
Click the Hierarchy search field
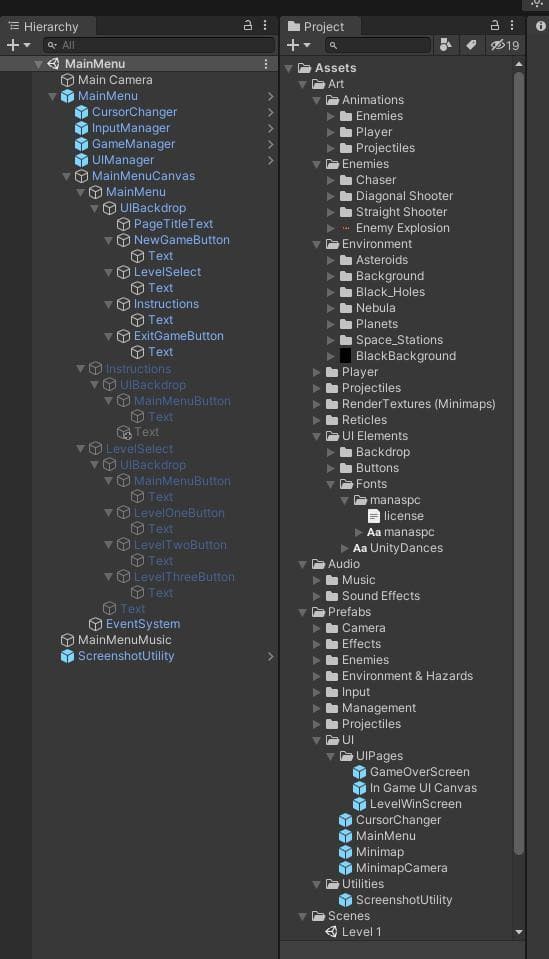click(159, 45)
